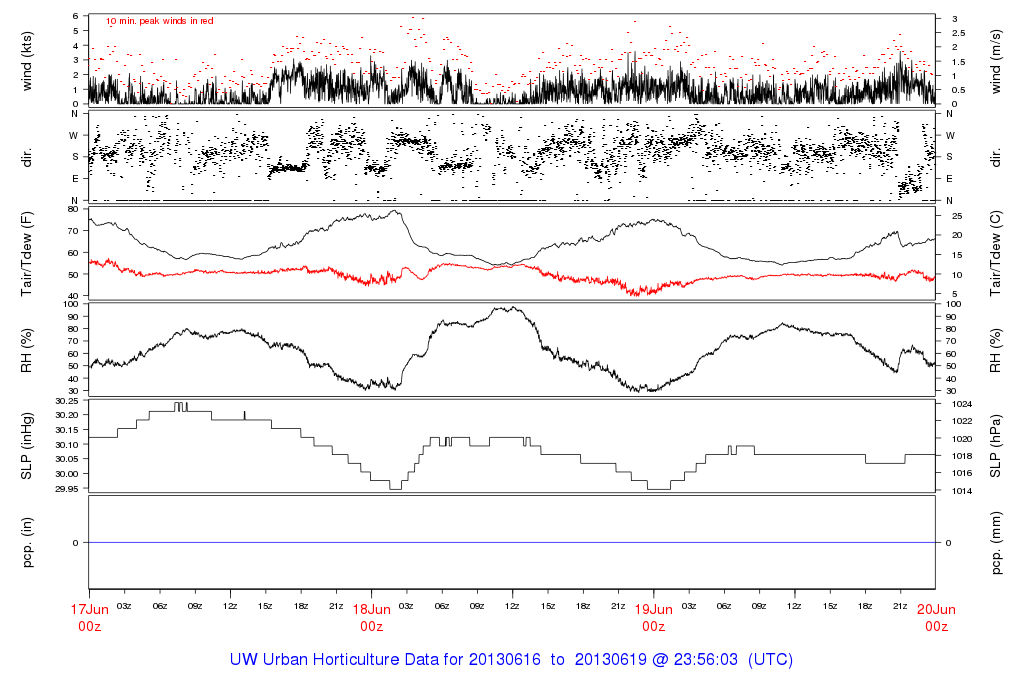The height and width of the screenshot is (700, 1024).
Task: Click the '10 min. peak winds in red' note
Action: coord(160,21)
